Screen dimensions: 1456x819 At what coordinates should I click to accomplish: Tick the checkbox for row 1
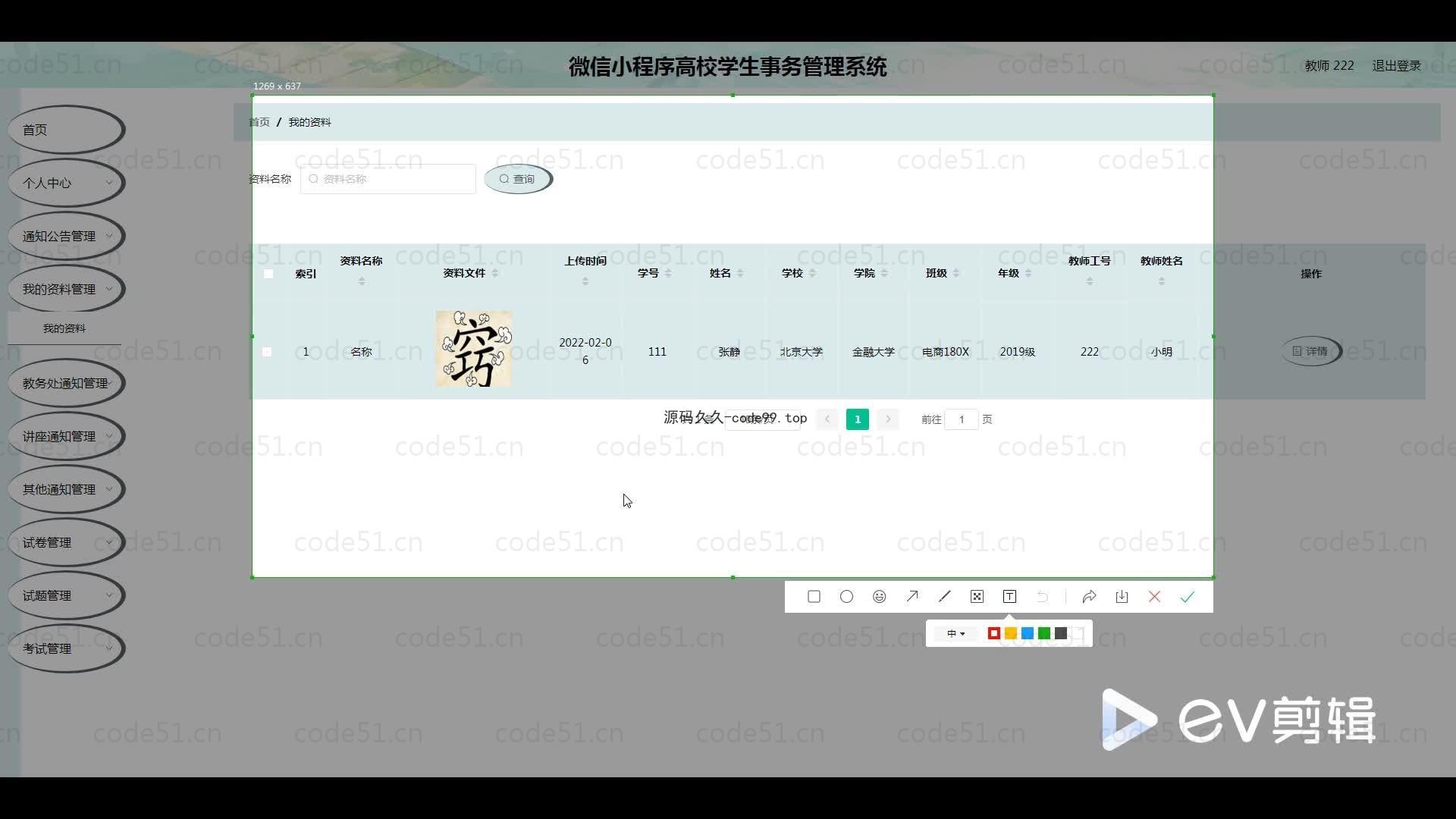(267, 352)
